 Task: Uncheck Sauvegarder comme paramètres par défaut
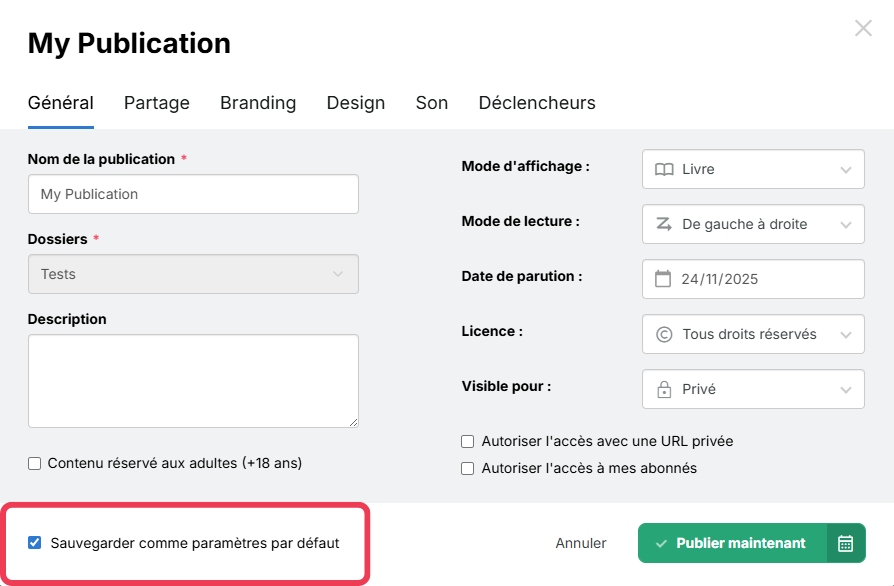point(35,543)
